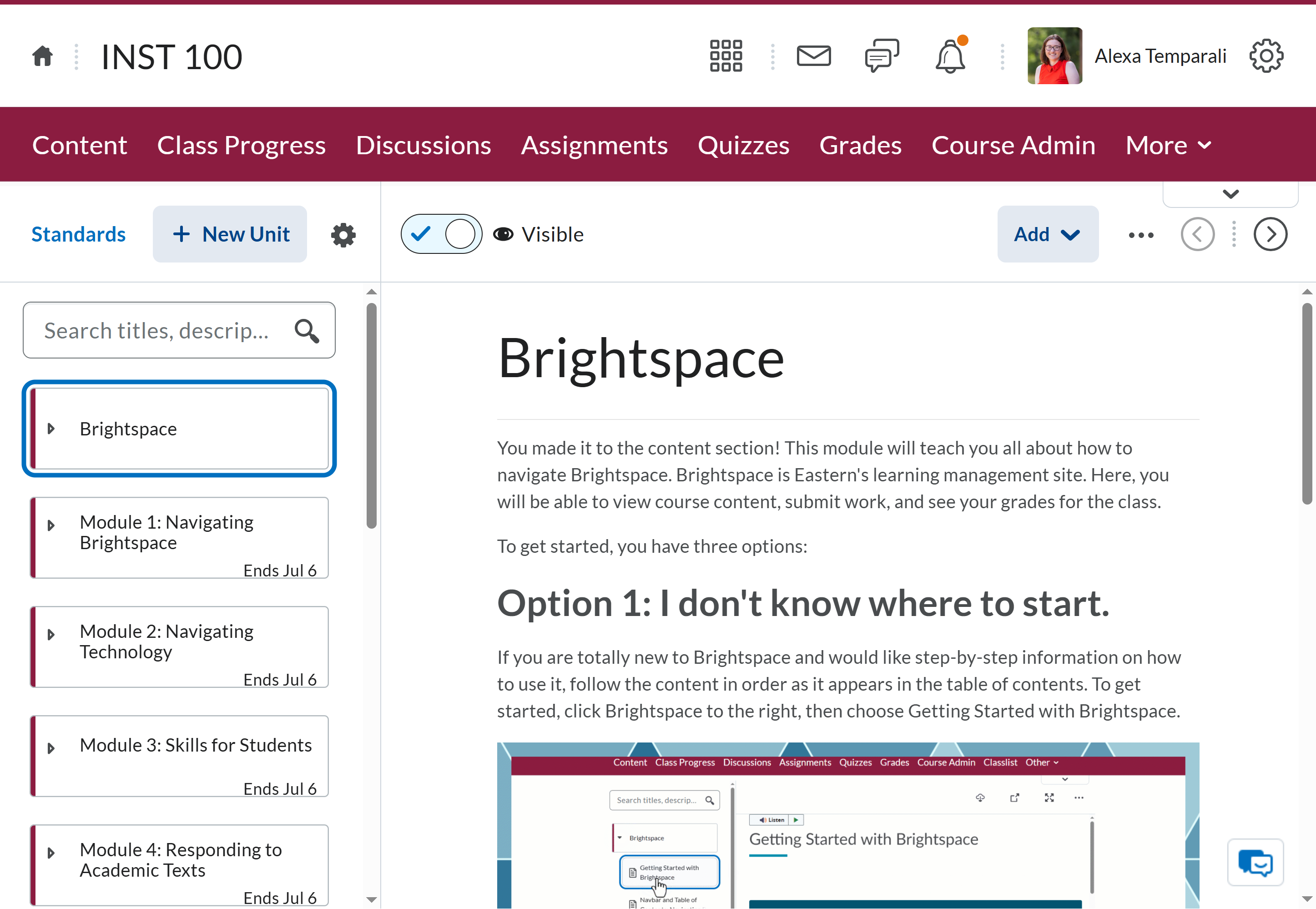
Task: Click the INST 100 course title
Action: click(171, 56)
